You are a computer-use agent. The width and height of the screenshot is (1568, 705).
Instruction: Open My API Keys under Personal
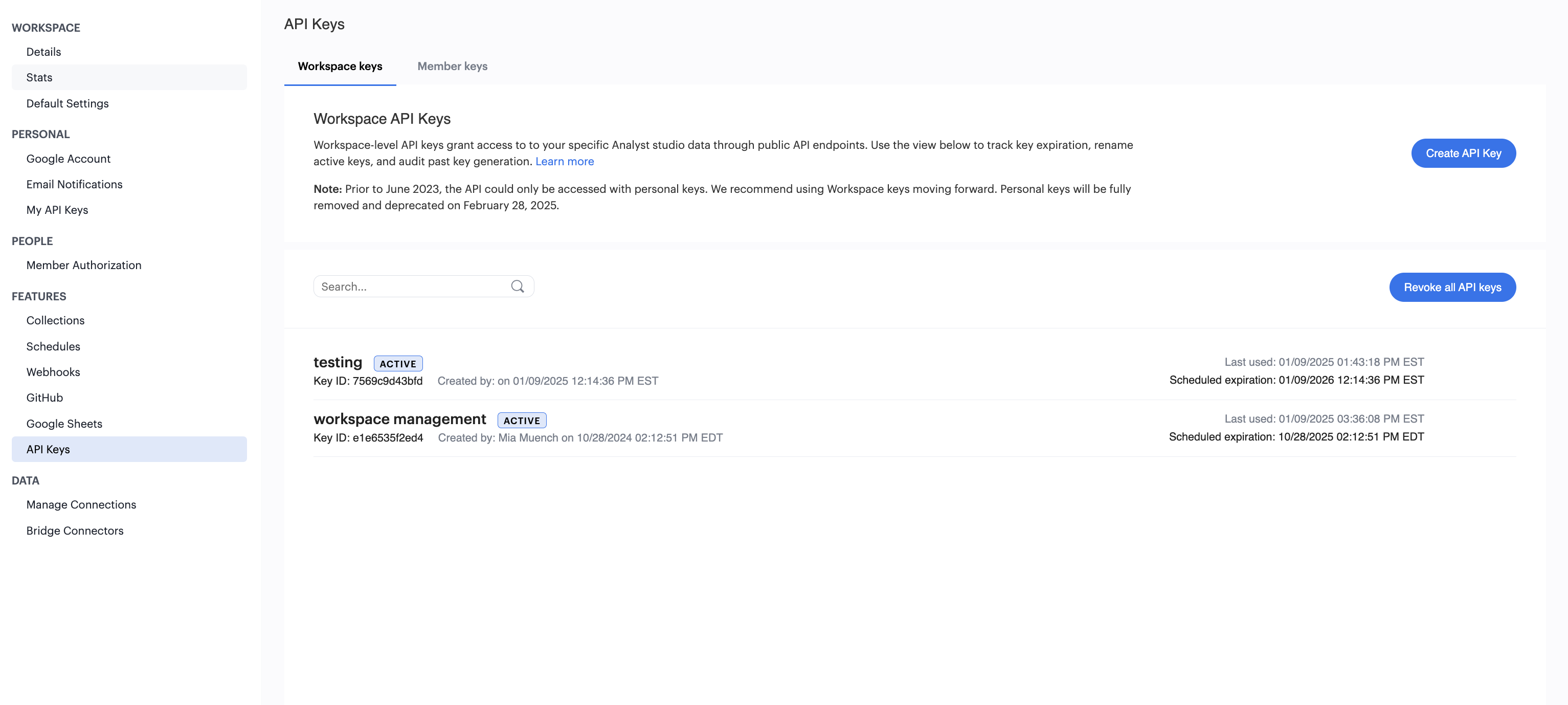[x=57, y=209]
